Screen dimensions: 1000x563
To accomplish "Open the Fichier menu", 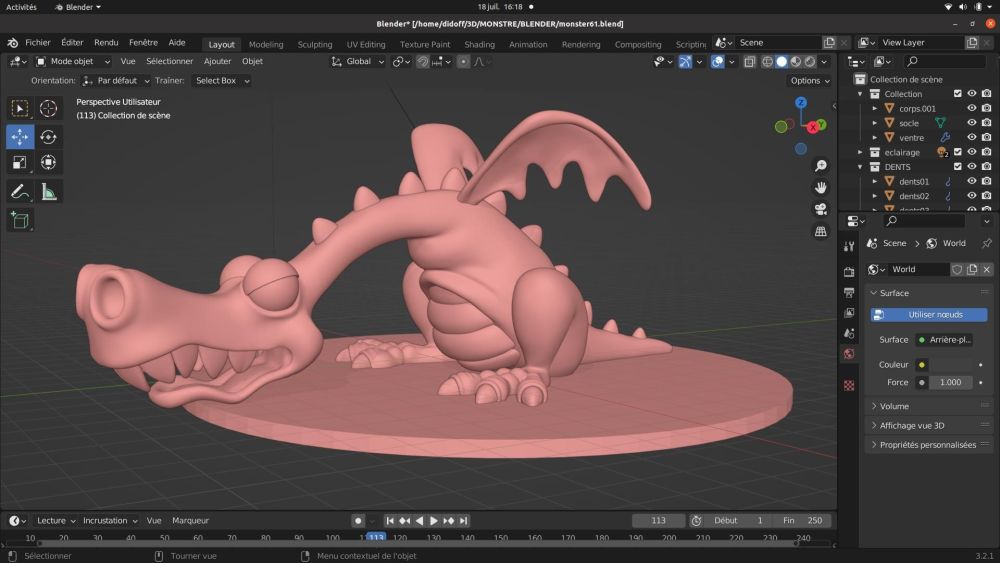I will tap(38, 43).
